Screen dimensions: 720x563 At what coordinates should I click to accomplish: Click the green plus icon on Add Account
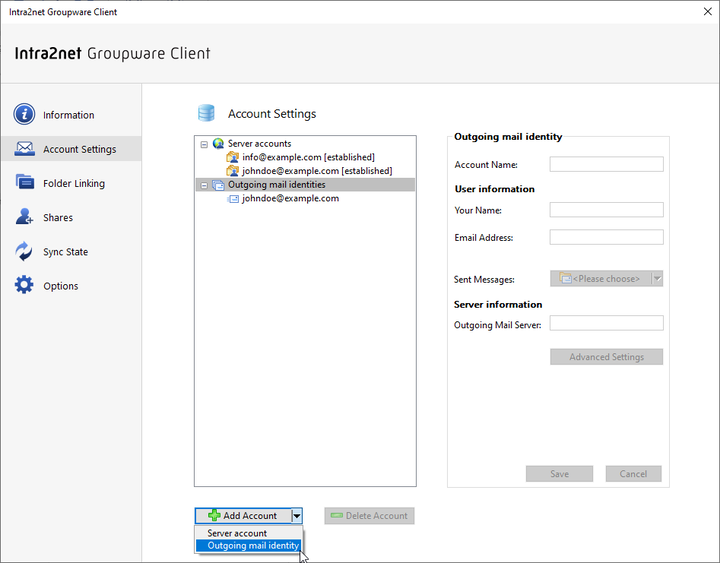click(x=214, y=515)
